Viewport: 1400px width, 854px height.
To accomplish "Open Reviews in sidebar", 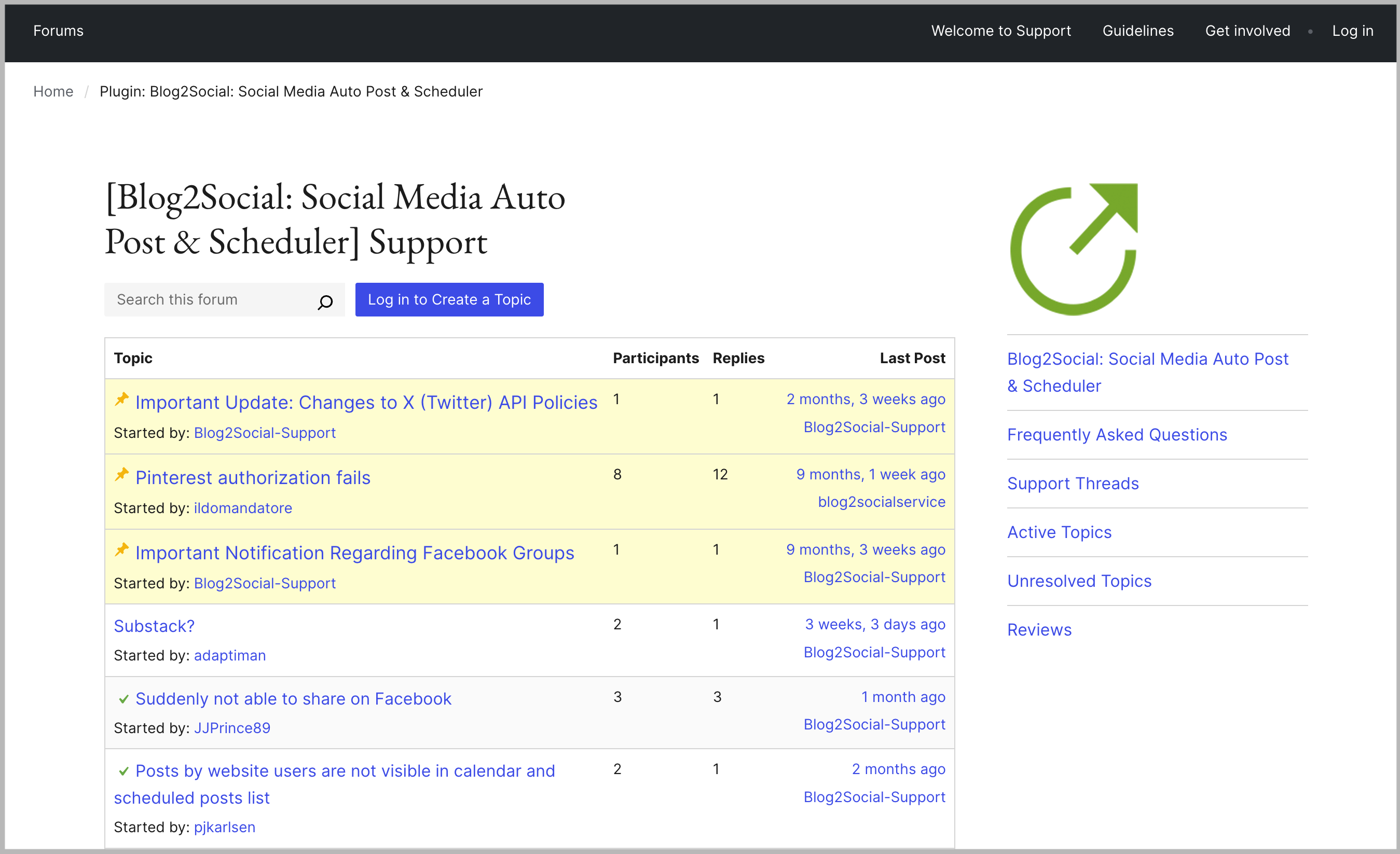I will pyautogui.click(x=1039, y=630).
